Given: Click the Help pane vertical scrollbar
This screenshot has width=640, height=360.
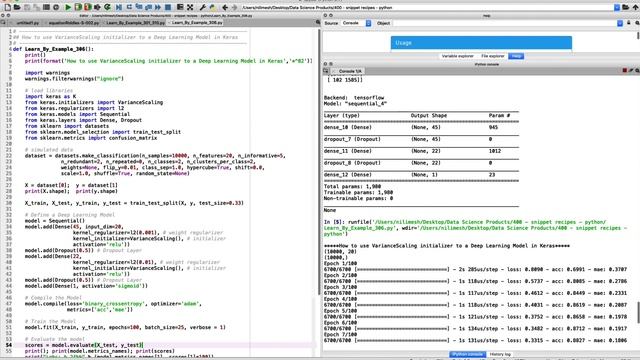Looking at the screenshot, I should (x=638, y=36).
